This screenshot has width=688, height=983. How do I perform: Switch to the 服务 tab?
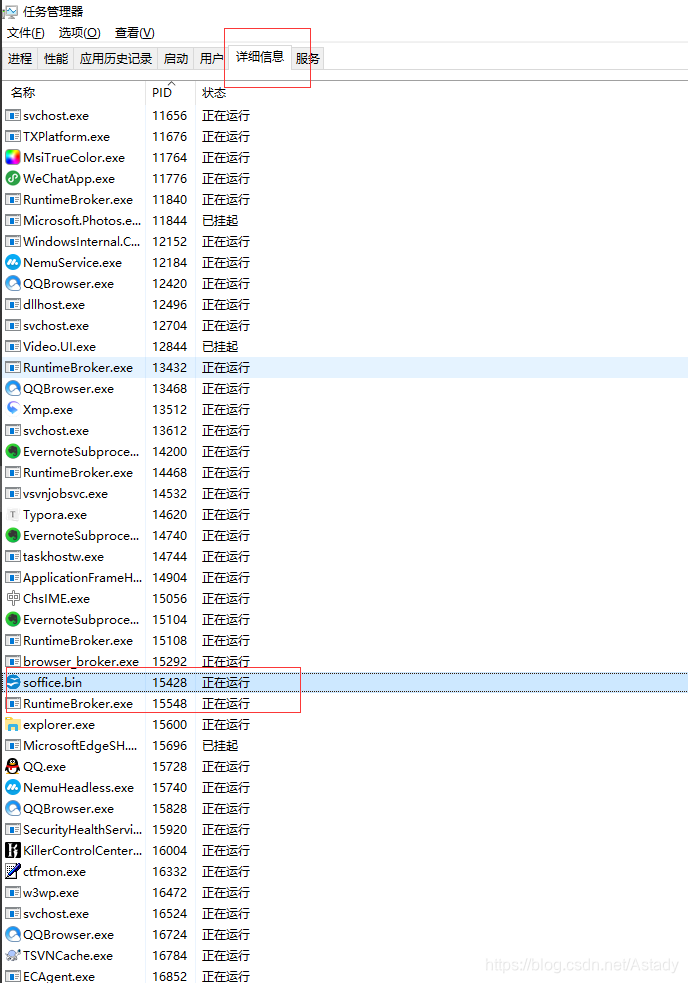[307, 58]
